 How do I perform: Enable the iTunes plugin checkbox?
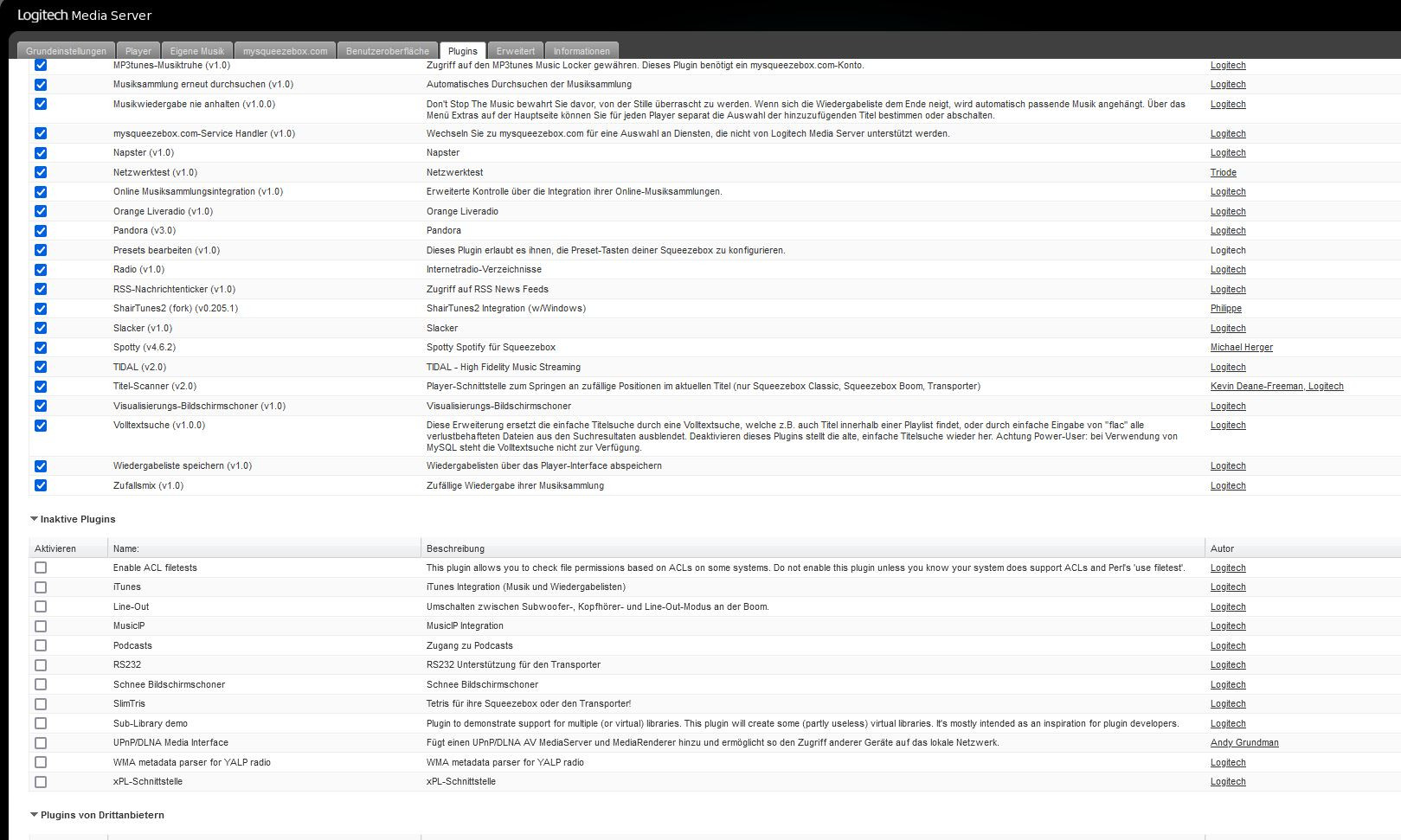41,587
